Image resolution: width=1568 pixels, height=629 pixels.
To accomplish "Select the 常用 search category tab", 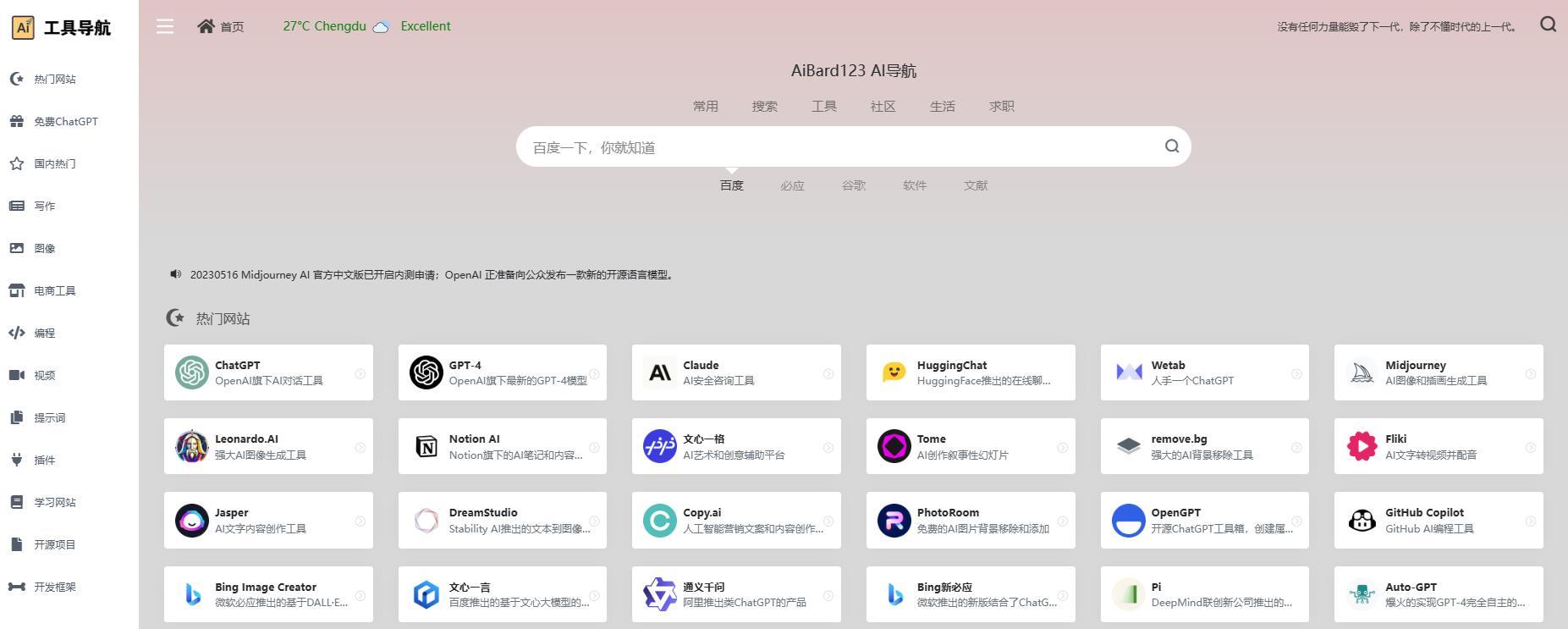I will [706, 106].
